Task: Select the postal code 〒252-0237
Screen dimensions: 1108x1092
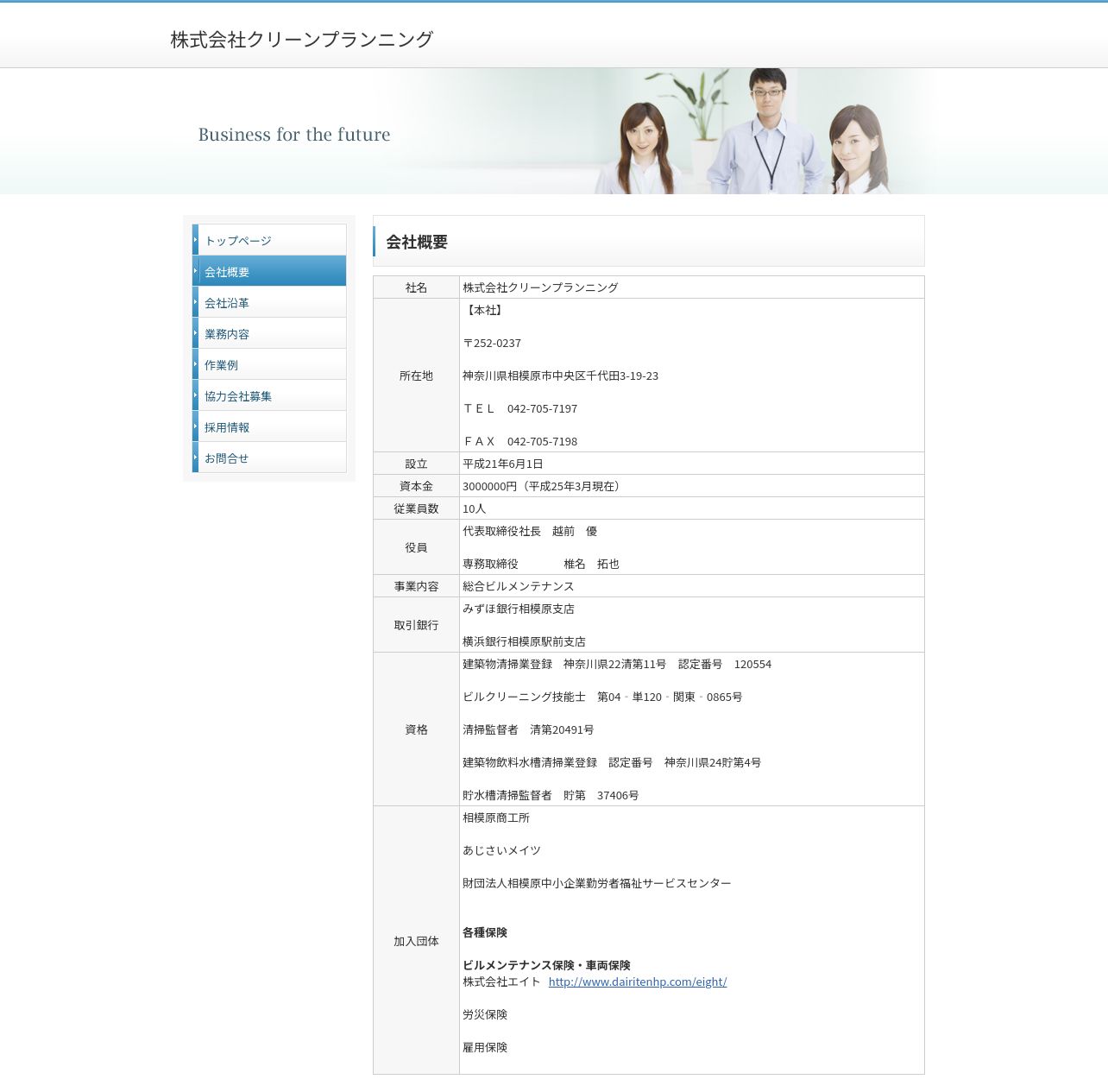Action: click(x=492, y=343)
